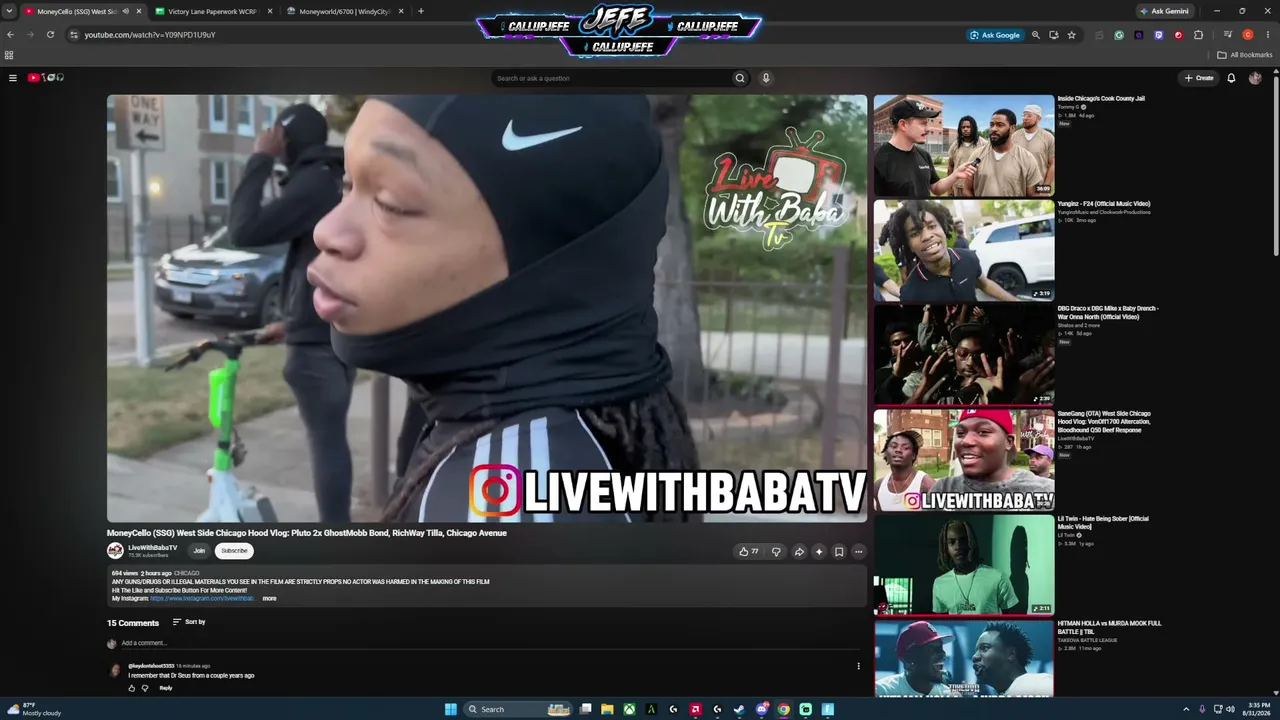The image size is (1280, 720).
Task: Bookmark this page with the star icon
Action: point(1072,35)
